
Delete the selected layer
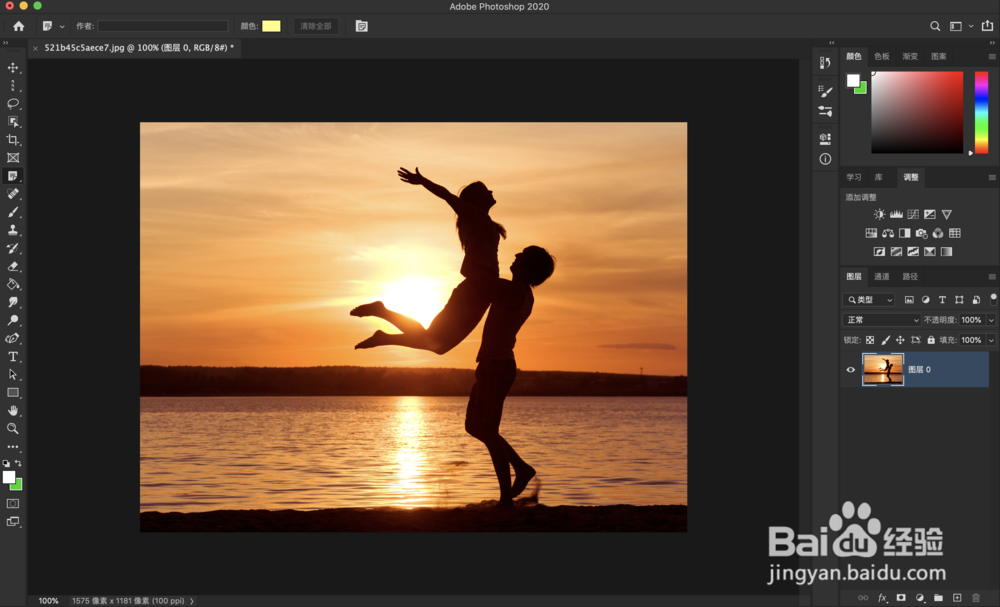[976, 597]
